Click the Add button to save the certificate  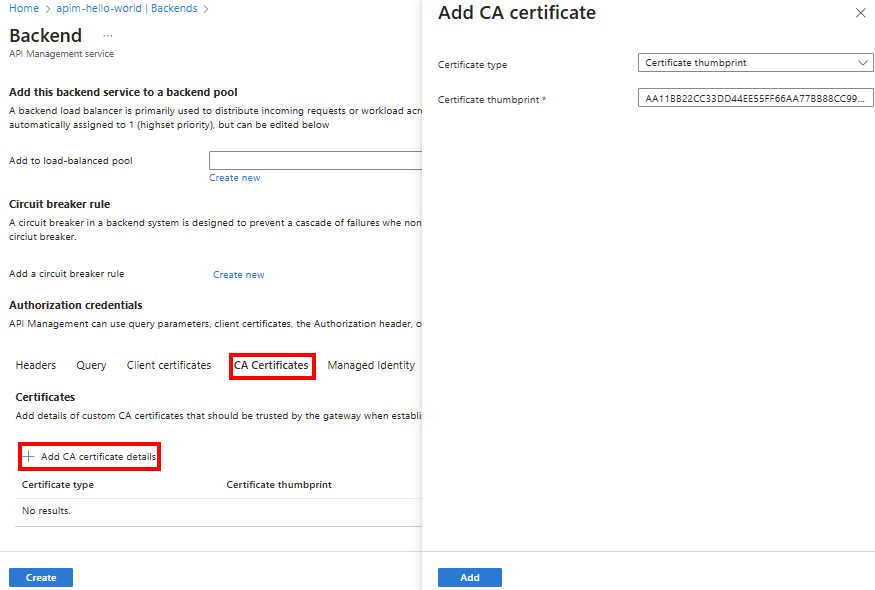coord(469,577)
